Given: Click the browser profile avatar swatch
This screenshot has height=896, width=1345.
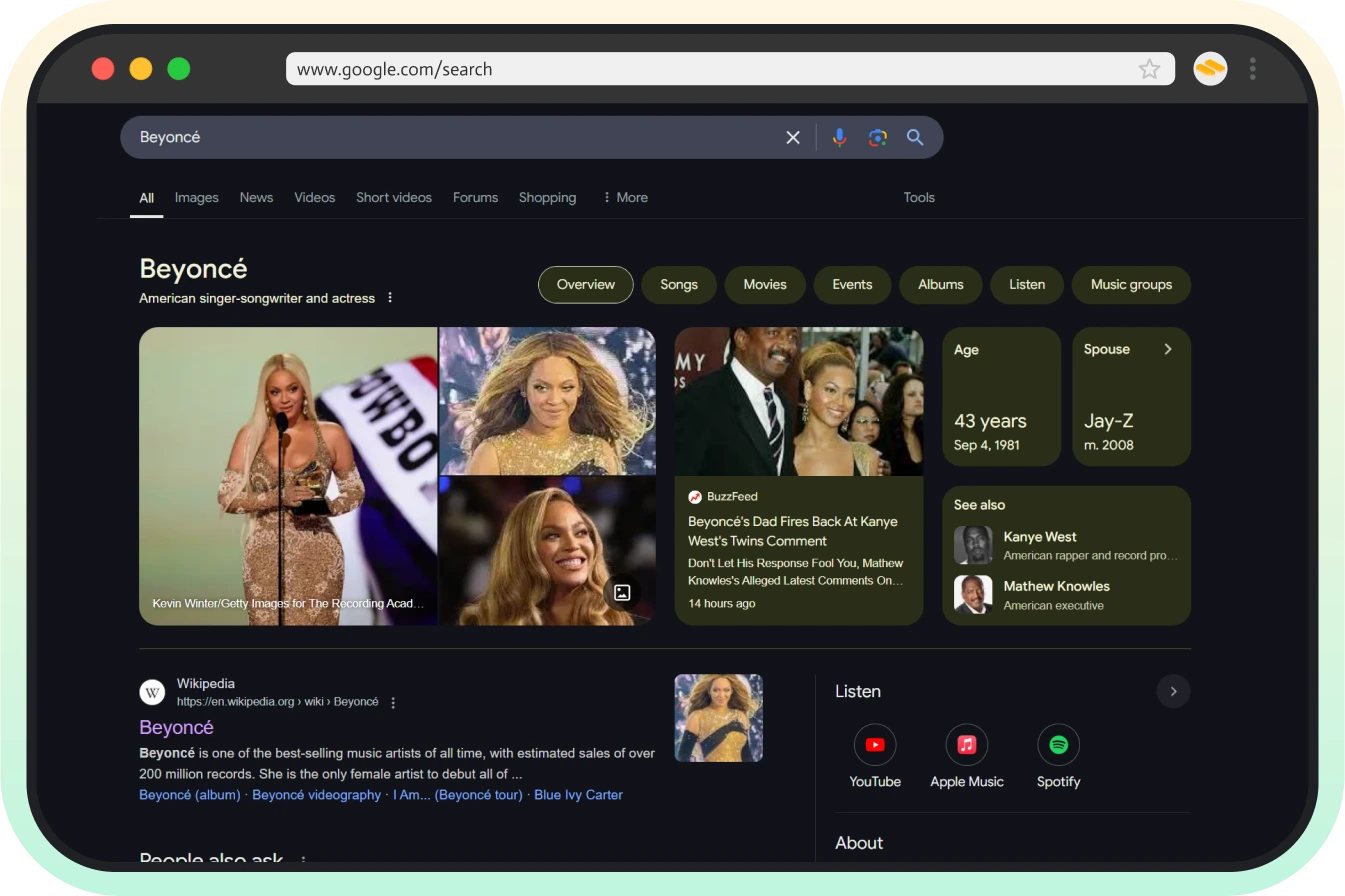Looking at the screenshot, I should pyautogui.click(x=1210, y=68).
